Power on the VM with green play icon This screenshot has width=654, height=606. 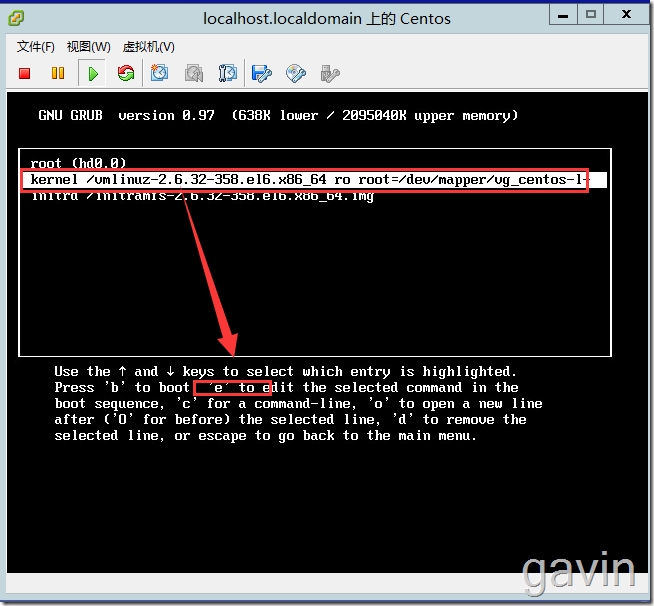point(93,74)
